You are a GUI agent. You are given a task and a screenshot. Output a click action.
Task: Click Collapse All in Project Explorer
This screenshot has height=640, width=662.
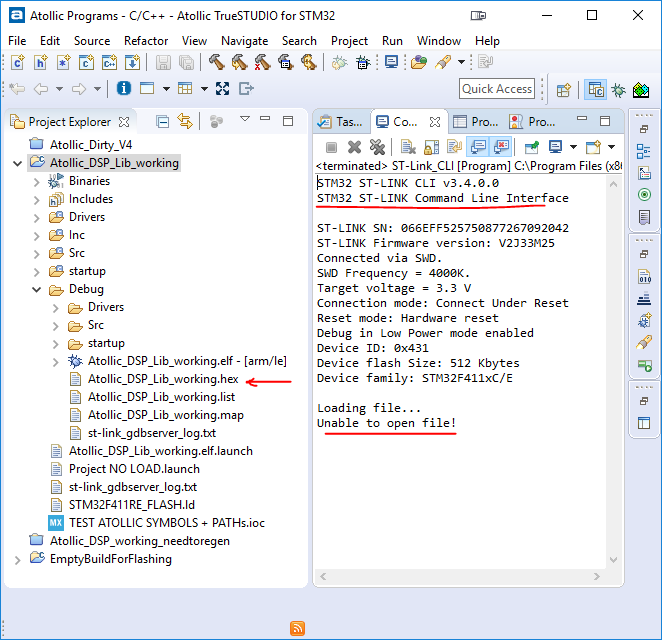tap(163, 122)
